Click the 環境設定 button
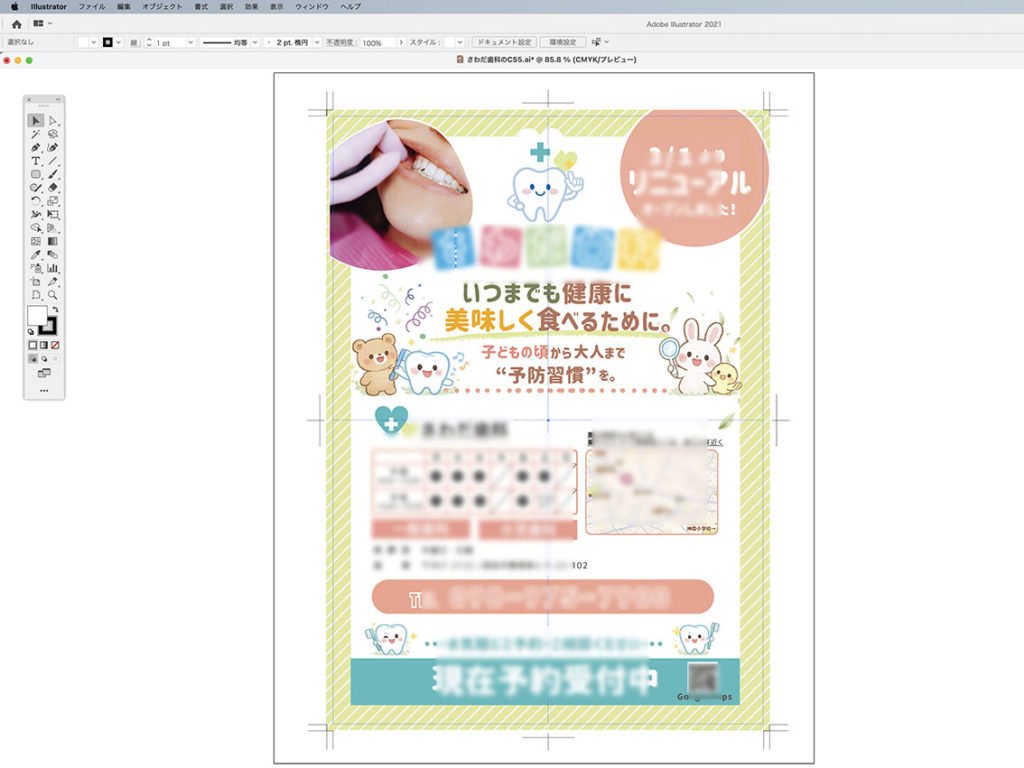1024x768 pixels. pyautogui.click(x=562, y=43)
